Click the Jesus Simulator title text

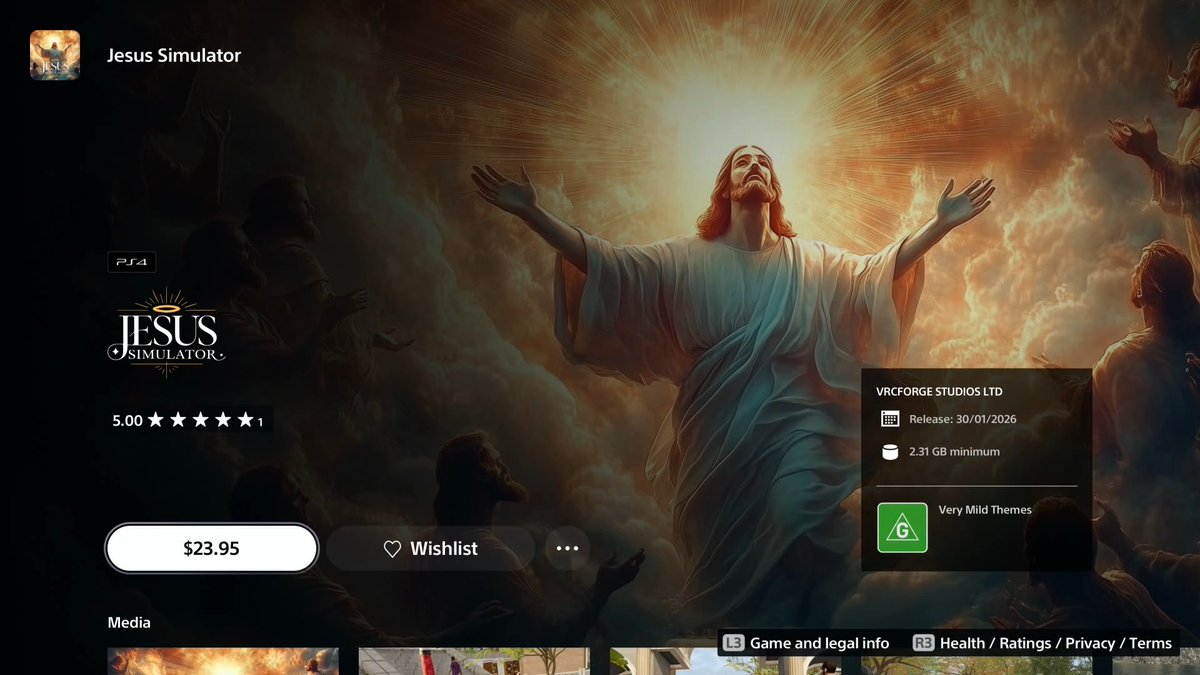pyautogui.click(x=174, y=55)
